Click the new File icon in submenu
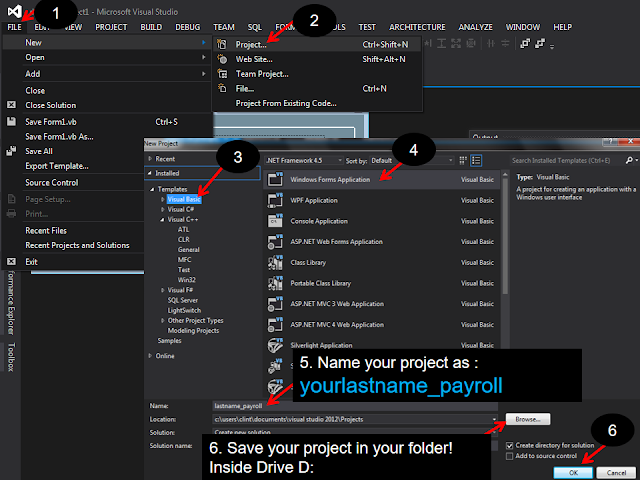Image resolution: width=640 pixels, height=480 pixels. tap(222, 88)
